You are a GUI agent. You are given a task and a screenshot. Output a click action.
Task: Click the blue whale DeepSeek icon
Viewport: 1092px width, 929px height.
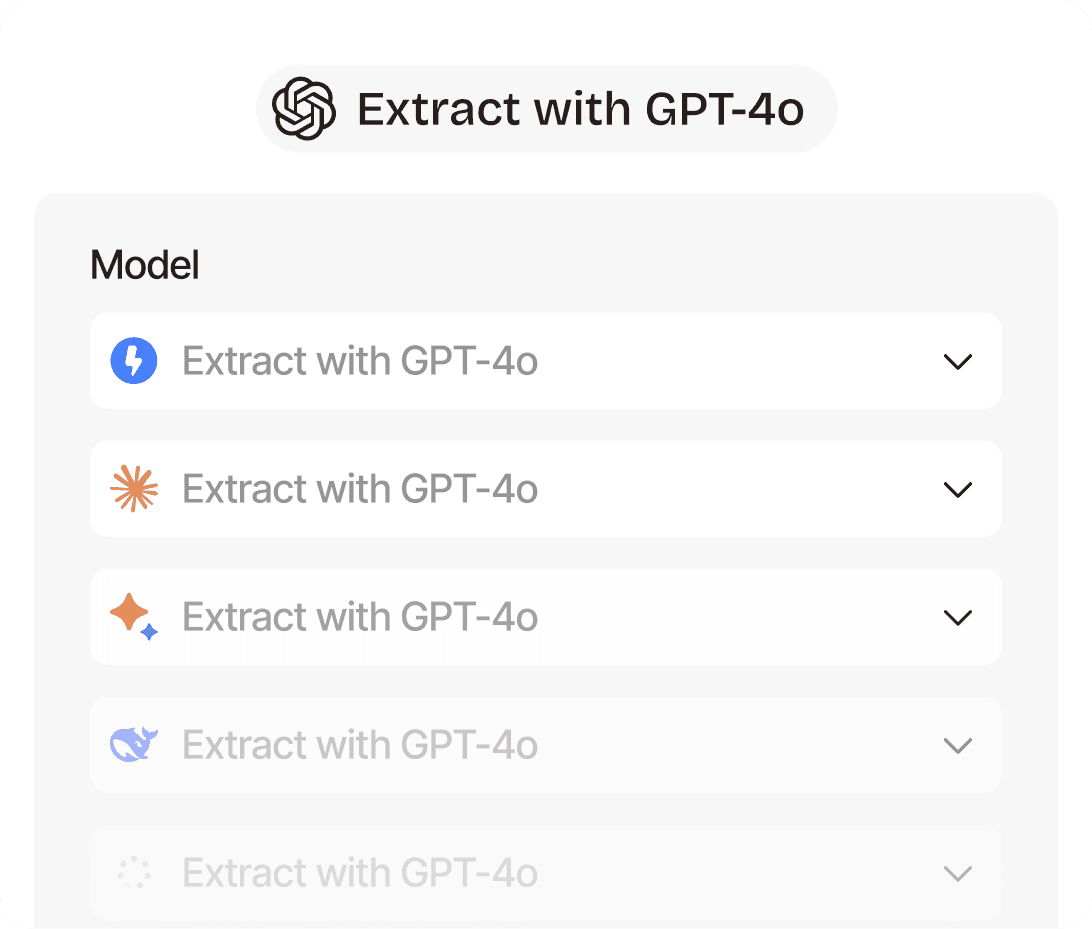134,744
